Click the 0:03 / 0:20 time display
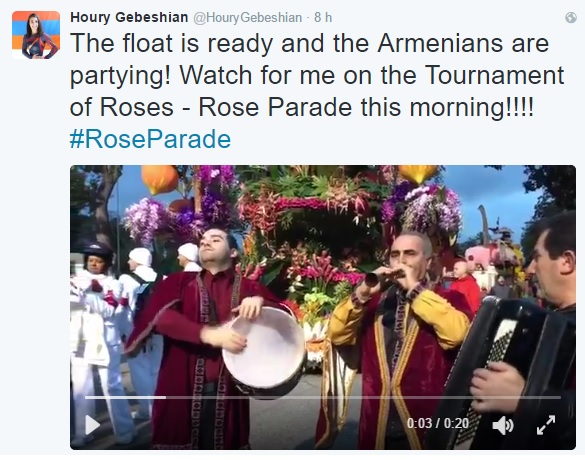The height and width of the screenshot is (460, 585). (x=438, y=423)
